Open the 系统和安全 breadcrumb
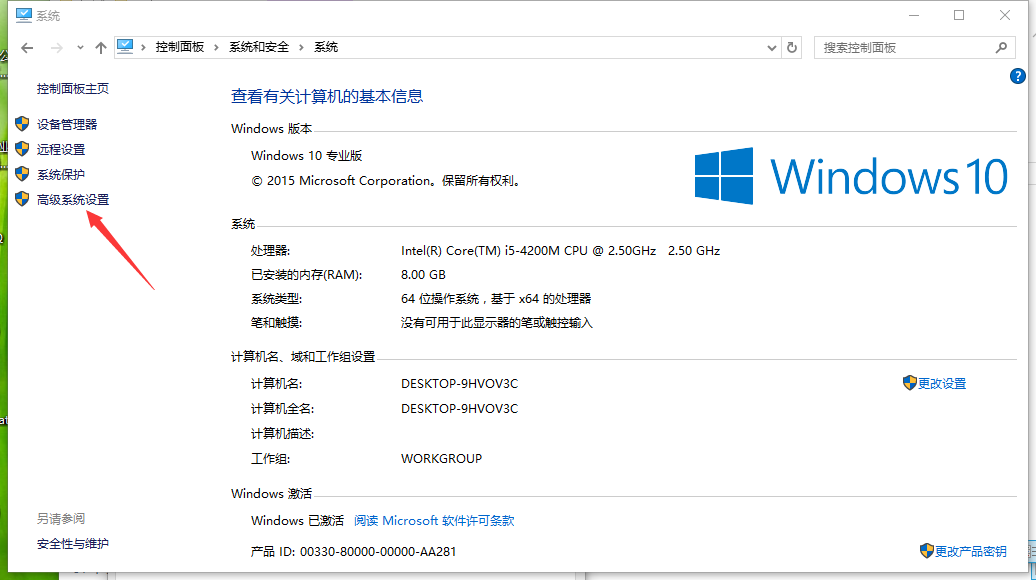Image resolution: width=1036 pixels, height=580 pixels. point(259,47)
